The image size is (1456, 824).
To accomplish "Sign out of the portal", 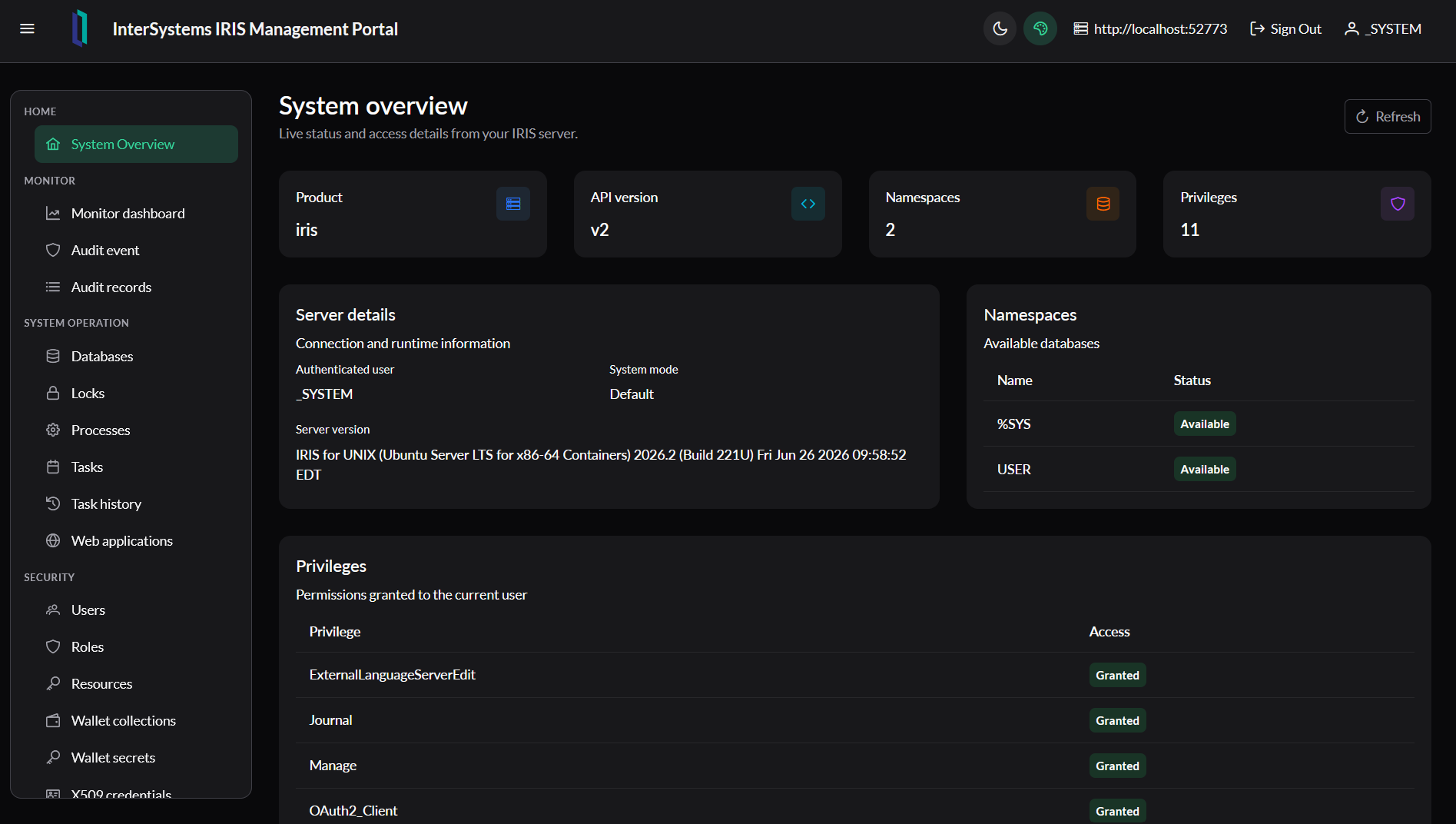I will [x=1285, y=29].
